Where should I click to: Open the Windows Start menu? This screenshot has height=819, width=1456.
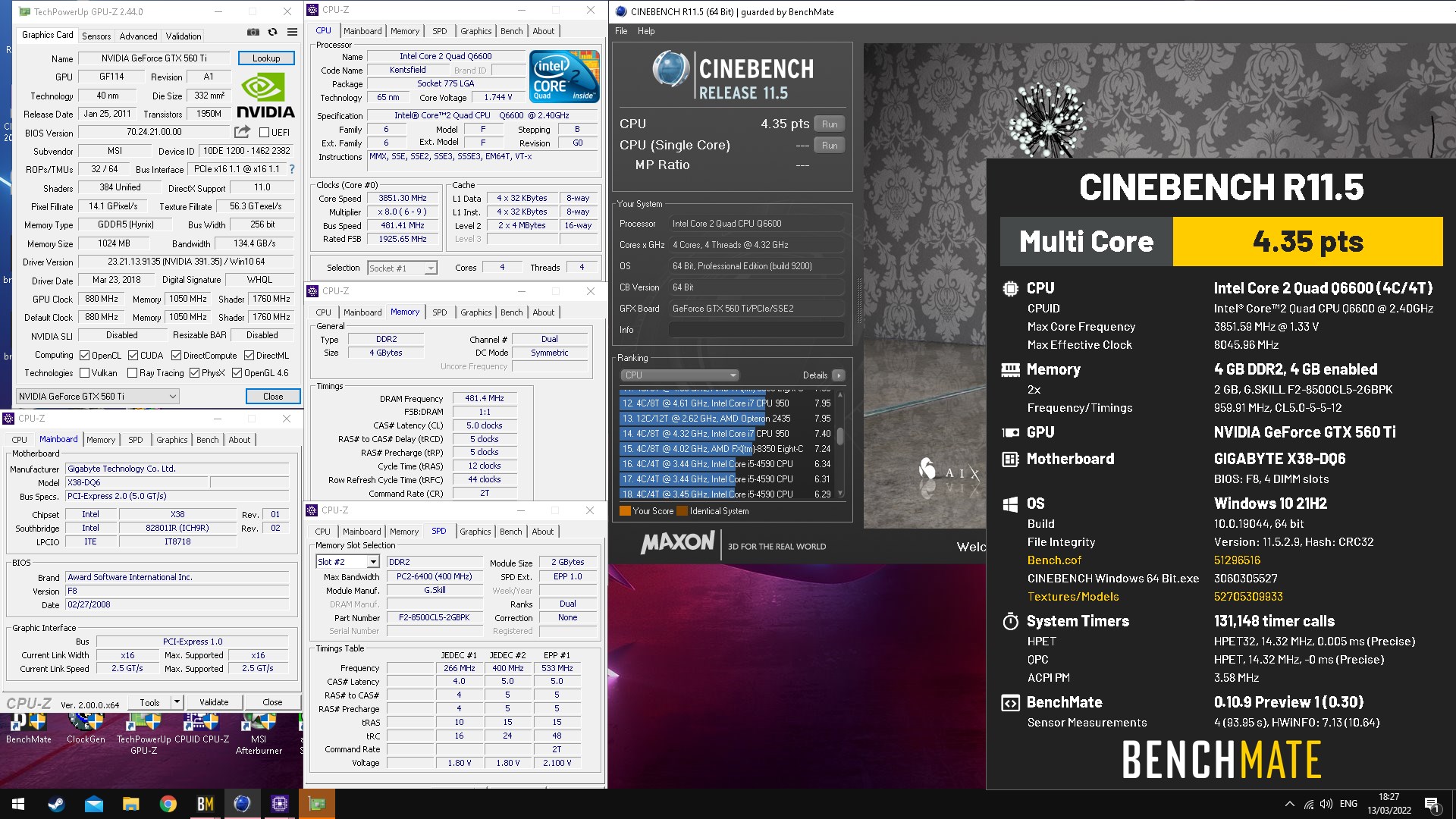18,804
